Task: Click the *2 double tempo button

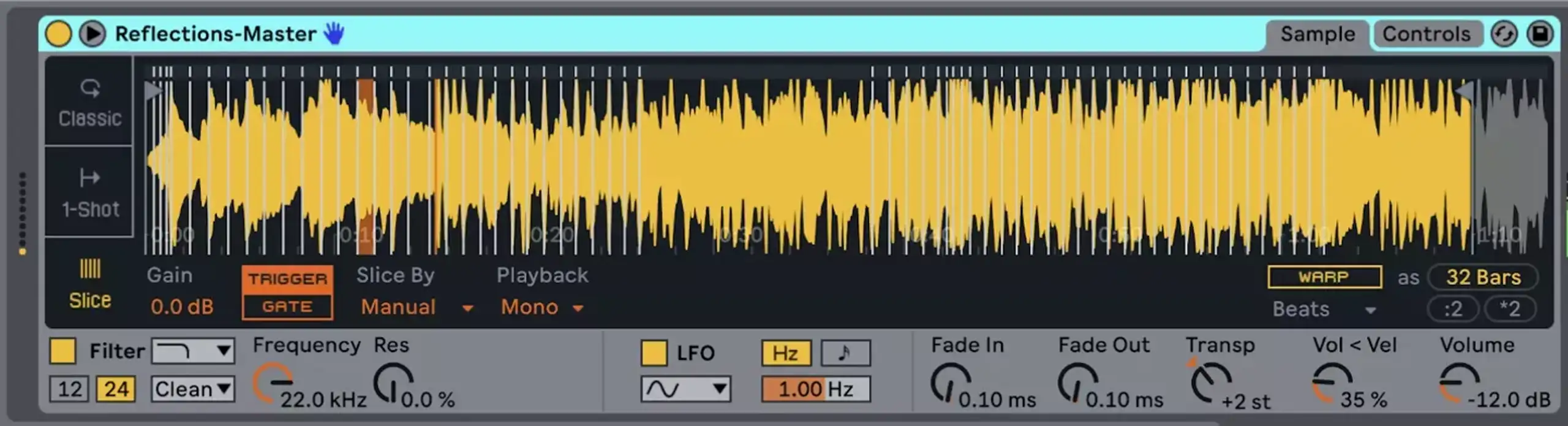Action: 1510,308
